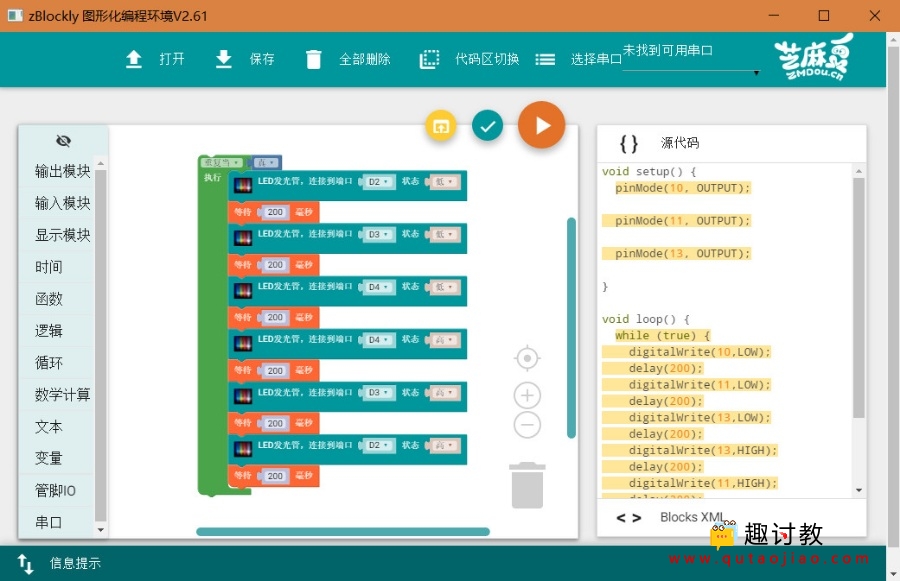Select the 输入模块 category
This screenshot has width=900, height=581.
[63, 203]
